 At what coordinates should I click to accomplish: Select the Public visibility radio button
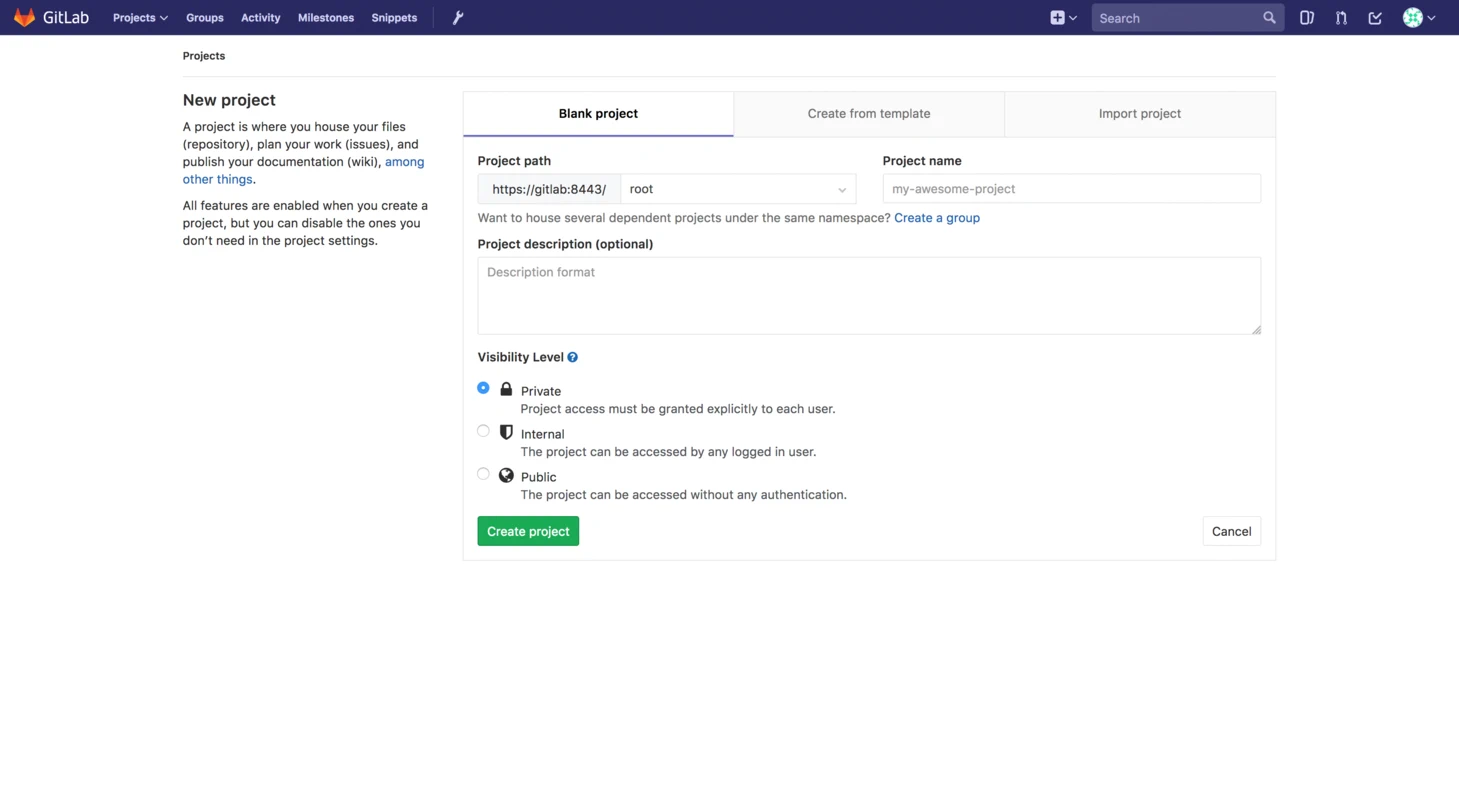click(x=483, y=474)
